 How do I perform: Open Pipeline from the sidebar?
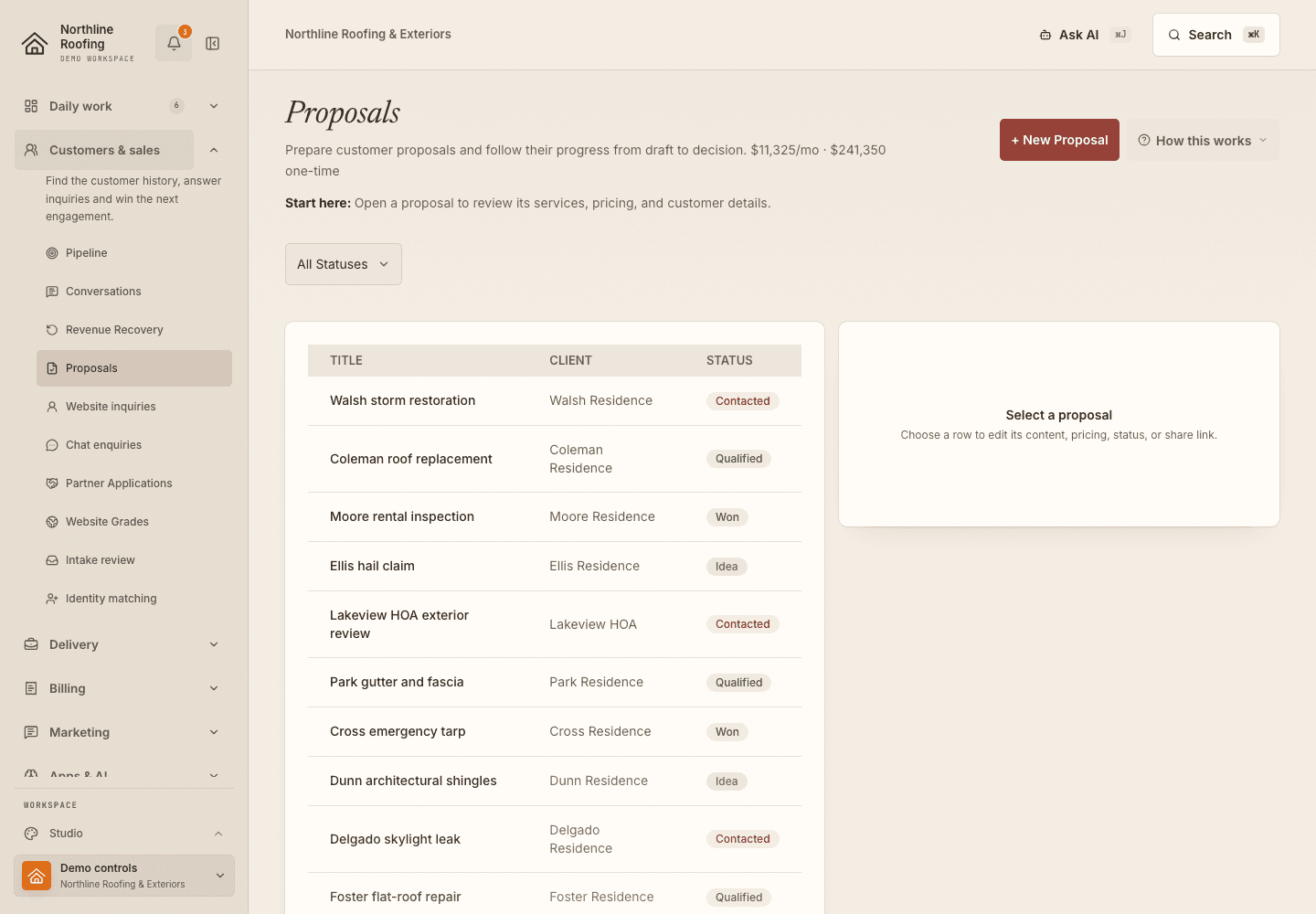(134, 253)
